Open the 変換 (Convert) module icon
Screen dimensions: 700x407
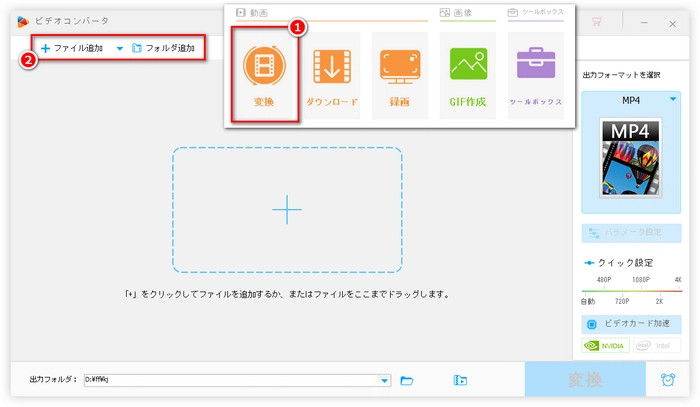pos(264,75)
